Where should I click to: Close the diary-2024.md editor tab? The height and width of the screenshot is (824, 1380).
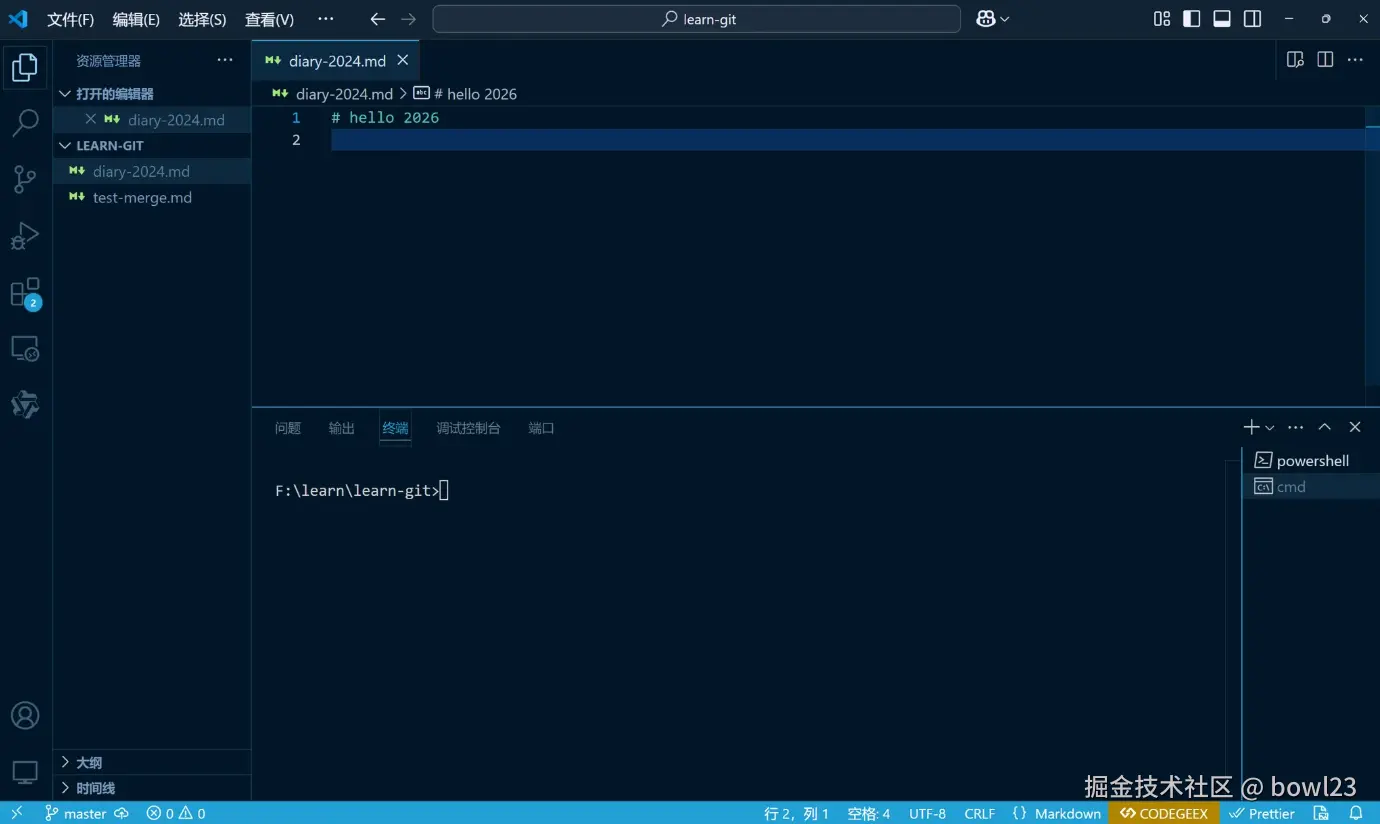[403, 60]
